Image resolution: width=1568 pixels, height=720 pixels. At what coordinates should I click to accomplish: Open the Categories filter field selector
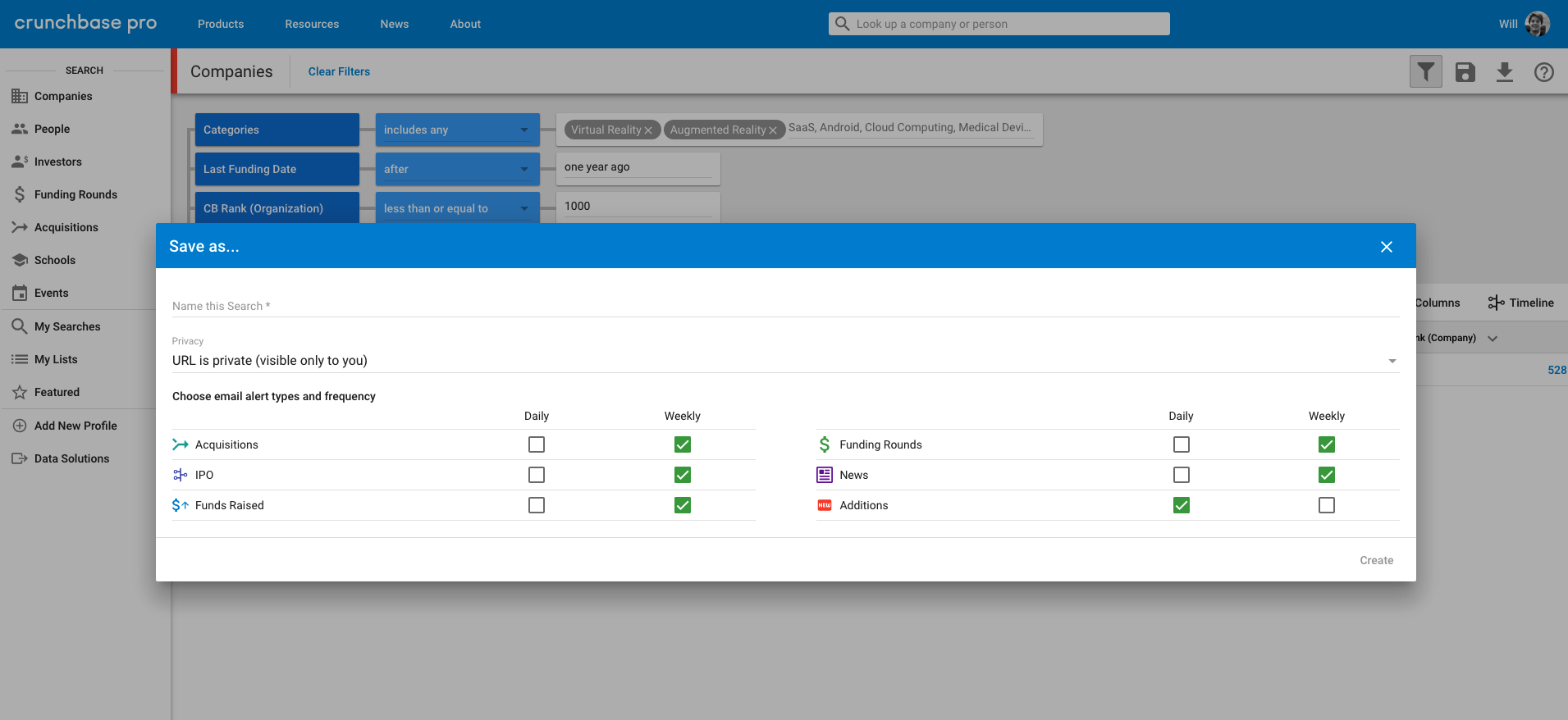pos(277,130)
